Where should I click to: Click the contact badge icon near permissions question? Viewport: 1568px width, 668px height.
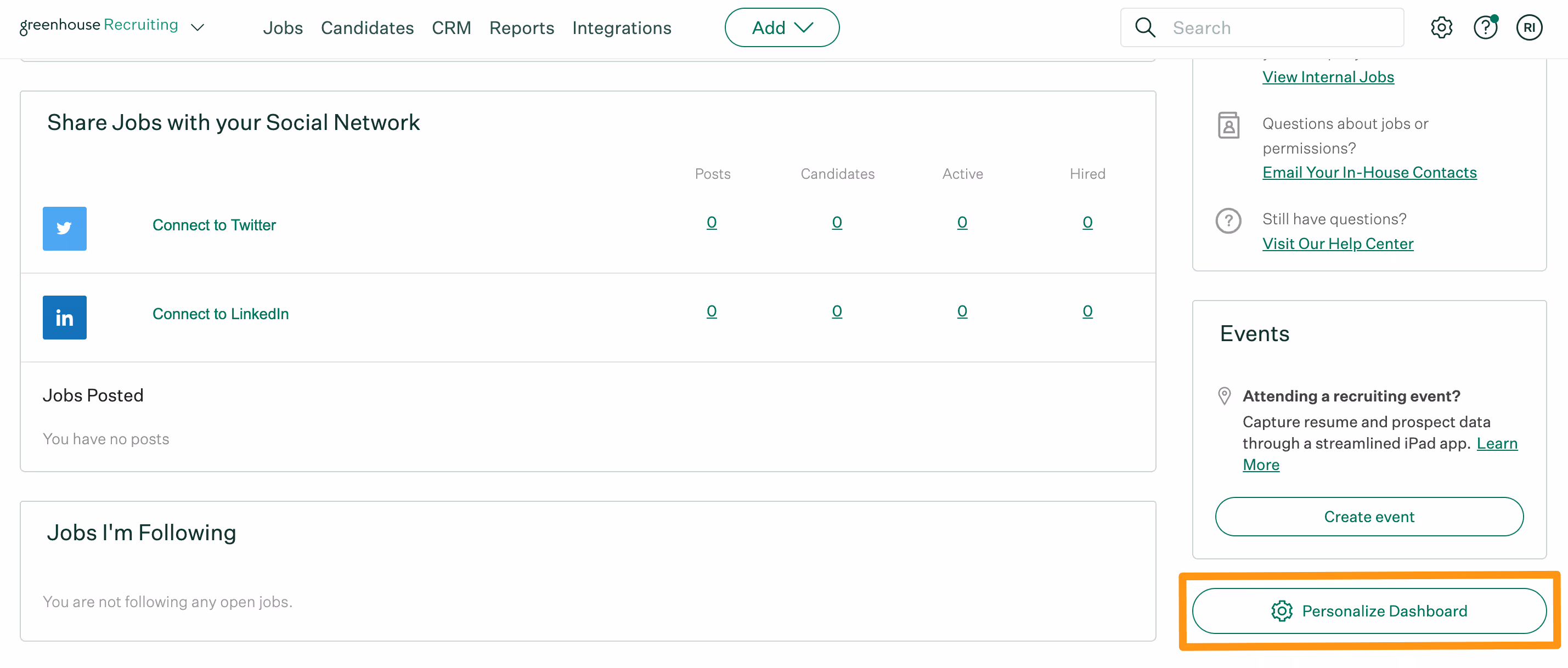1228,126
